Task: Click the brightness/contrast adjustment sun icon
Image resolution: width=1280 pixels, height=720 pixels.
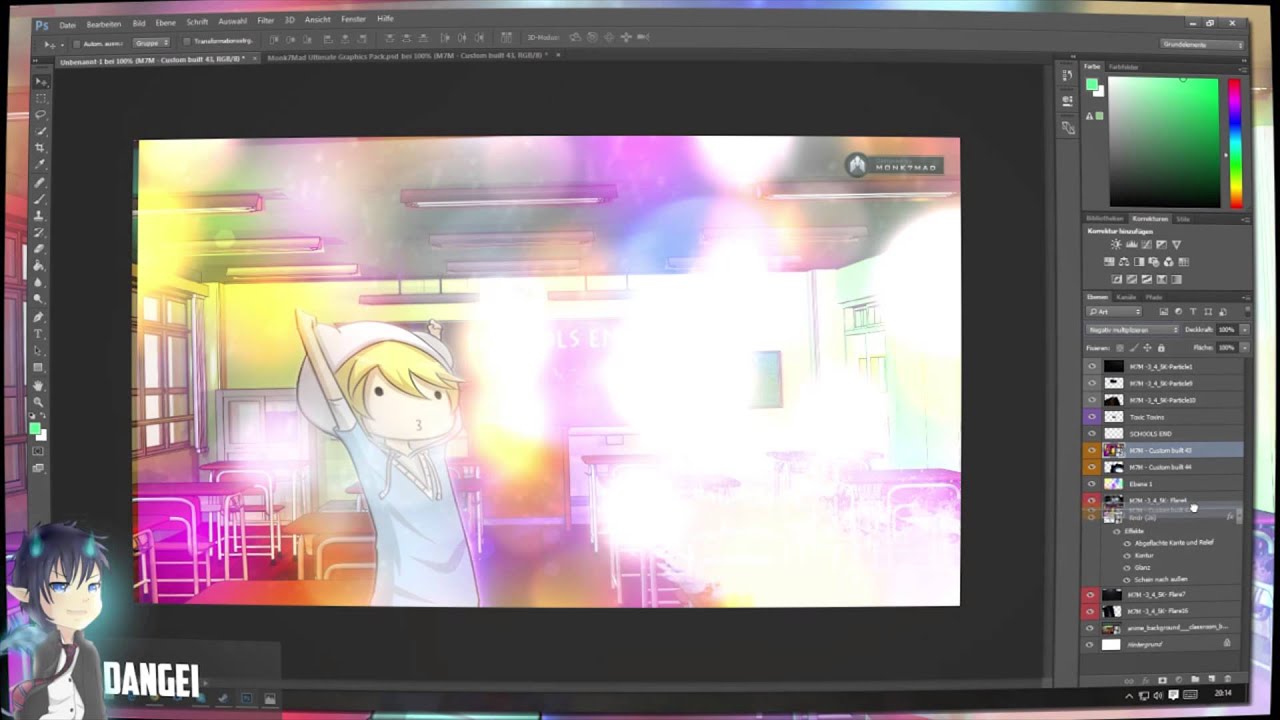Action: pos(1116,244)
